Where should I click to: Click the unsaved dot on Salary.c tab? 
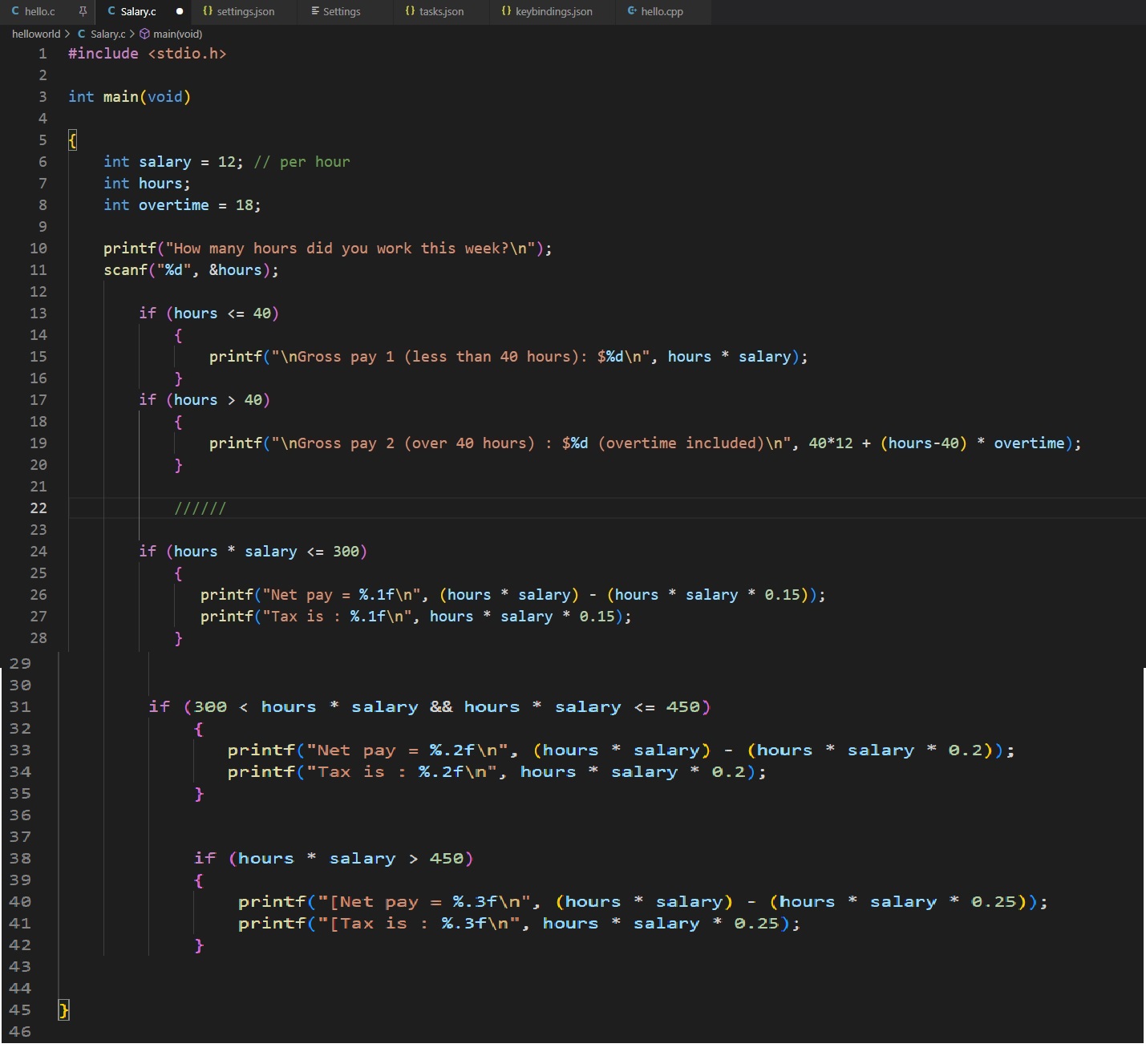tap(180, 11)
